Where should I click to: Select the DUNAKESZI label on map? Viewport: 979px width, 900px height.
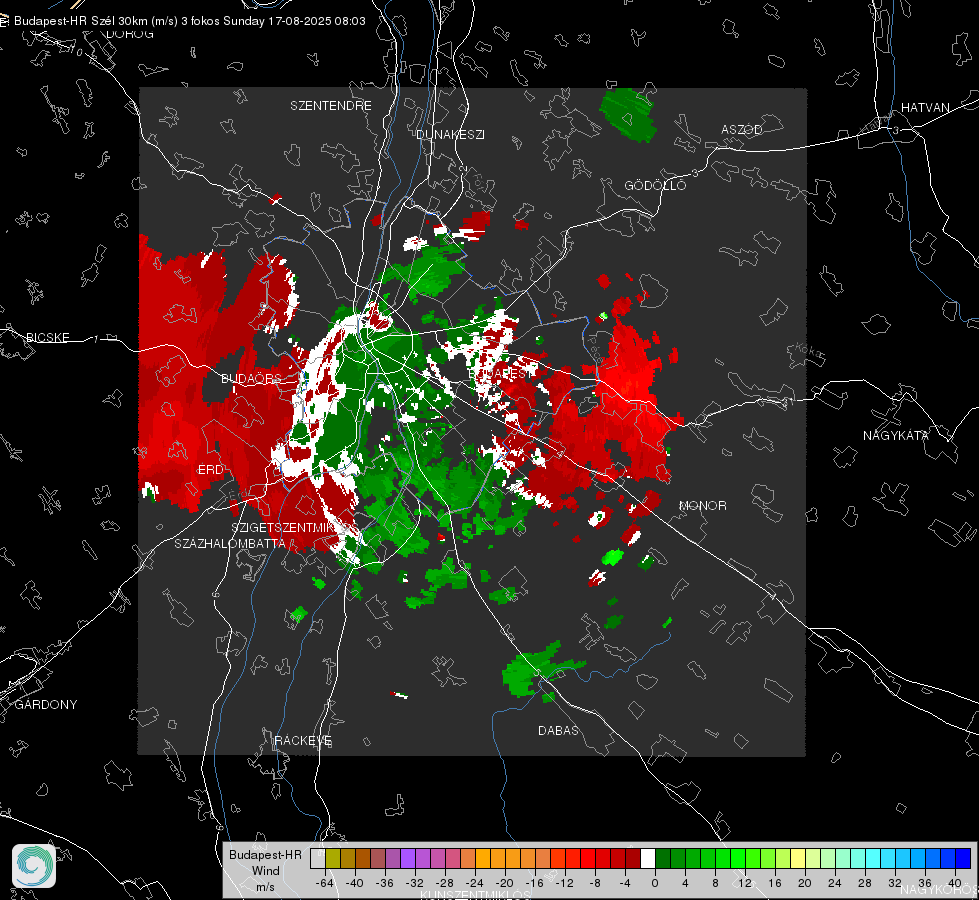(x=450, y=134)
